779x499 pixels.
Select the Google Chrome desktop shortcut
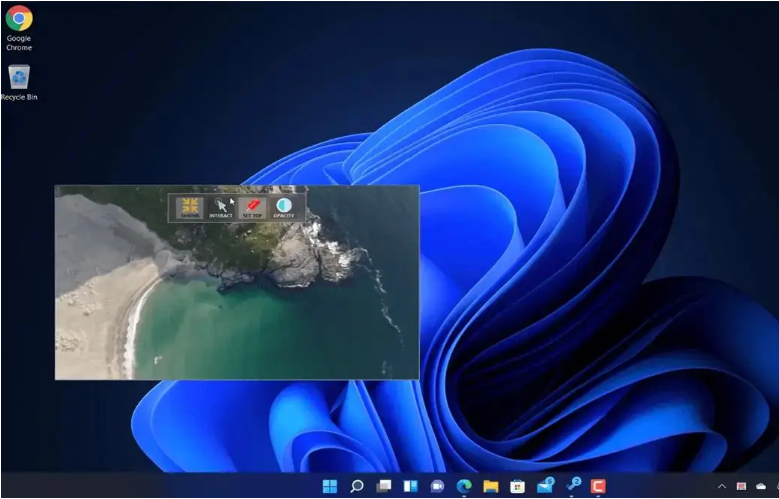19,28
